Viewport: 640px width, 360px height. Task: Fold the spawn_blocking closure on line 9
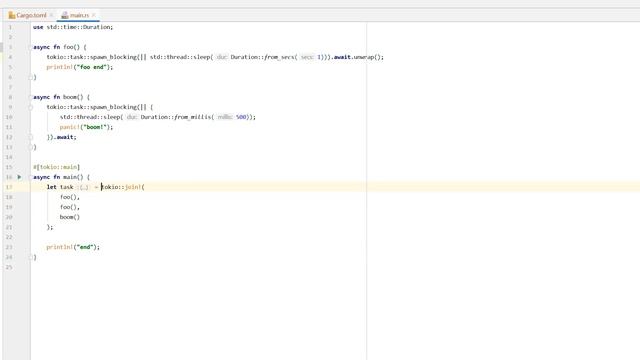point(31,107)
